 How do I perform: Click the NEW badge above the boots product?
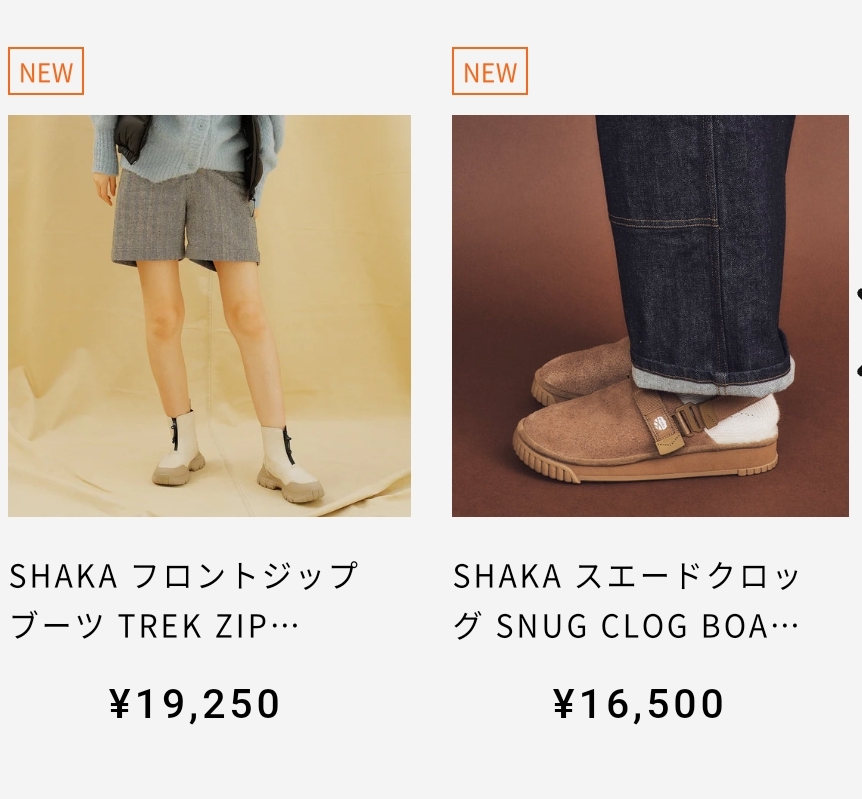tap(46, 71)
